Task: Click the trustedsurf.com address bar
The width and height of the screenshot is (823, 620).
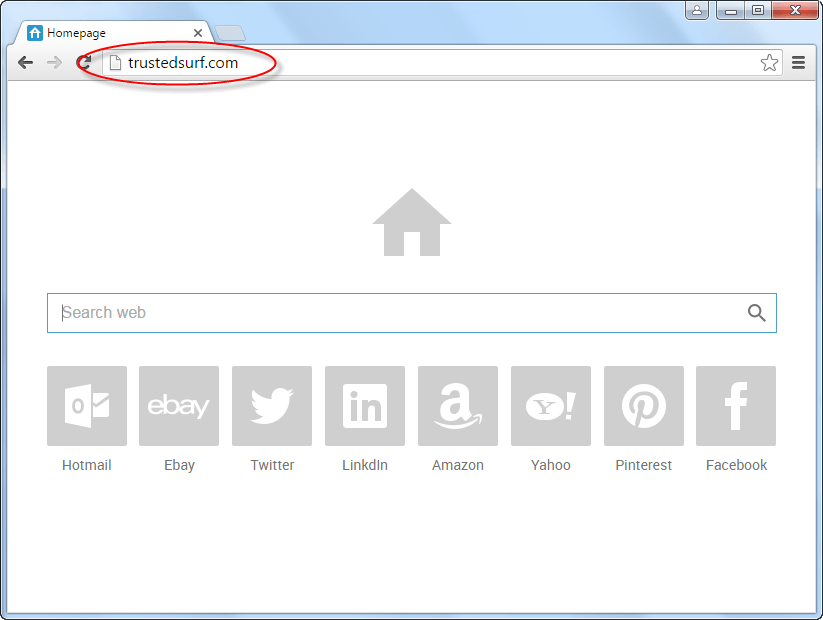Action: point(442,63)
